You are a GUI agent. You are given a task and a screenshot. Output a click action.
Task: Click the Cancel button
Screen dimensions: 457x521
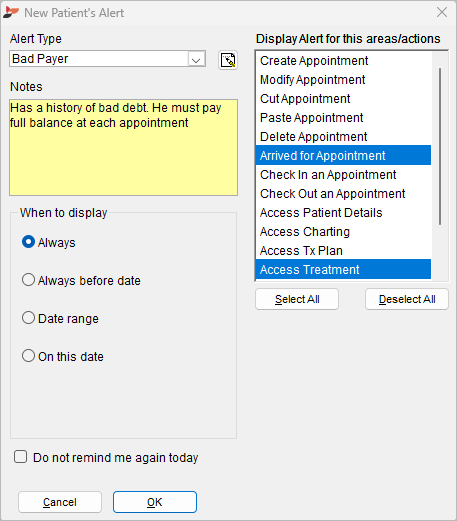(x=60, y=502)
